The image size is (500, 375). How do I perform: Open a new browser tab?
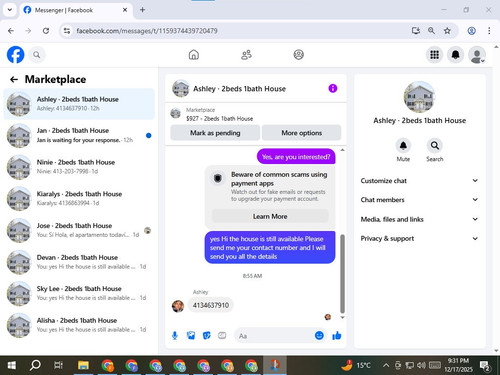tap(142, 10)
